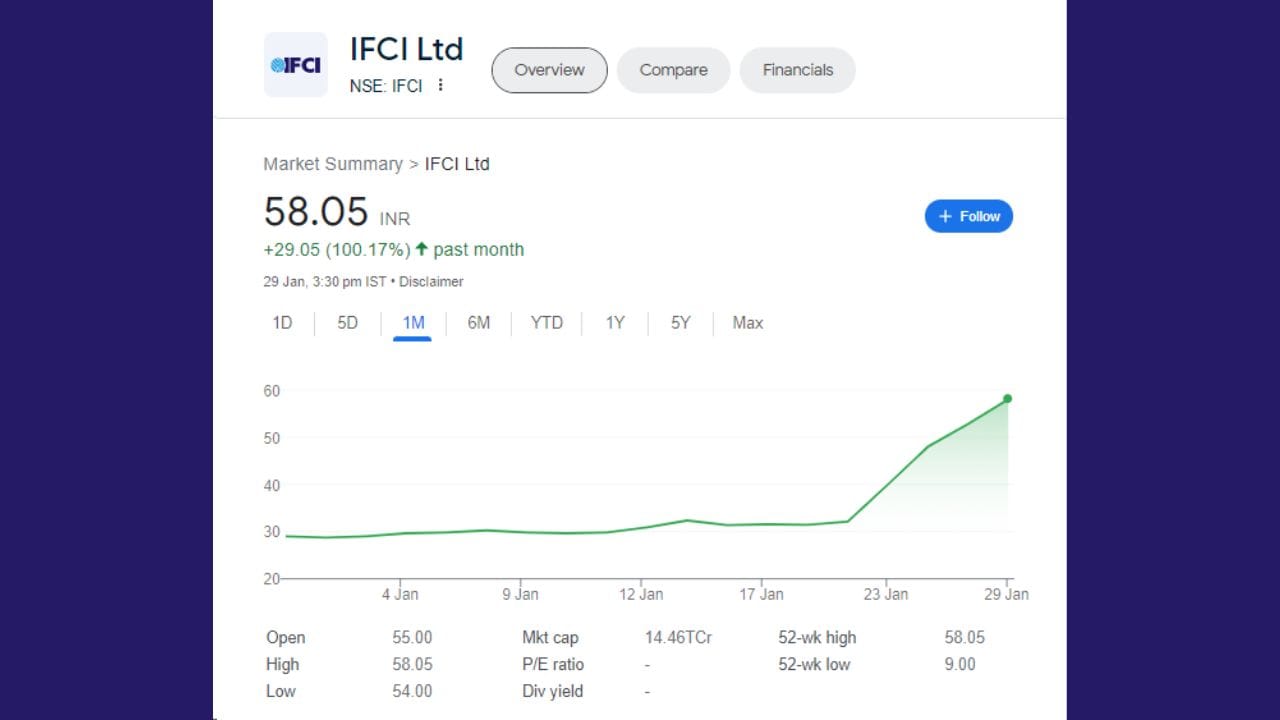Switch chart to 1D view
The height and width of the screenshot is (720, 1280).
pos(283,323)
